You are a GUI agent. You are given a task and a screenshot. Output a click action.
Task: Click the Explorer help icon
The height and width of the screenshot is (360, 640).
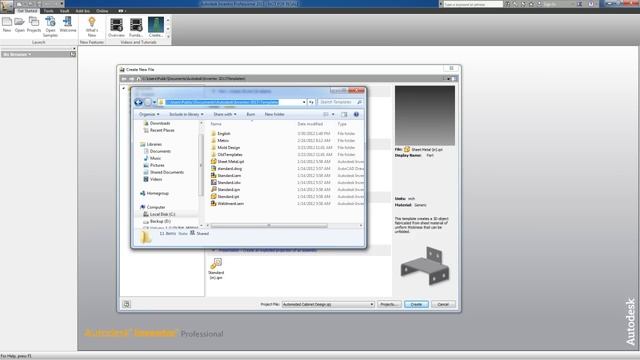point(356,114)
